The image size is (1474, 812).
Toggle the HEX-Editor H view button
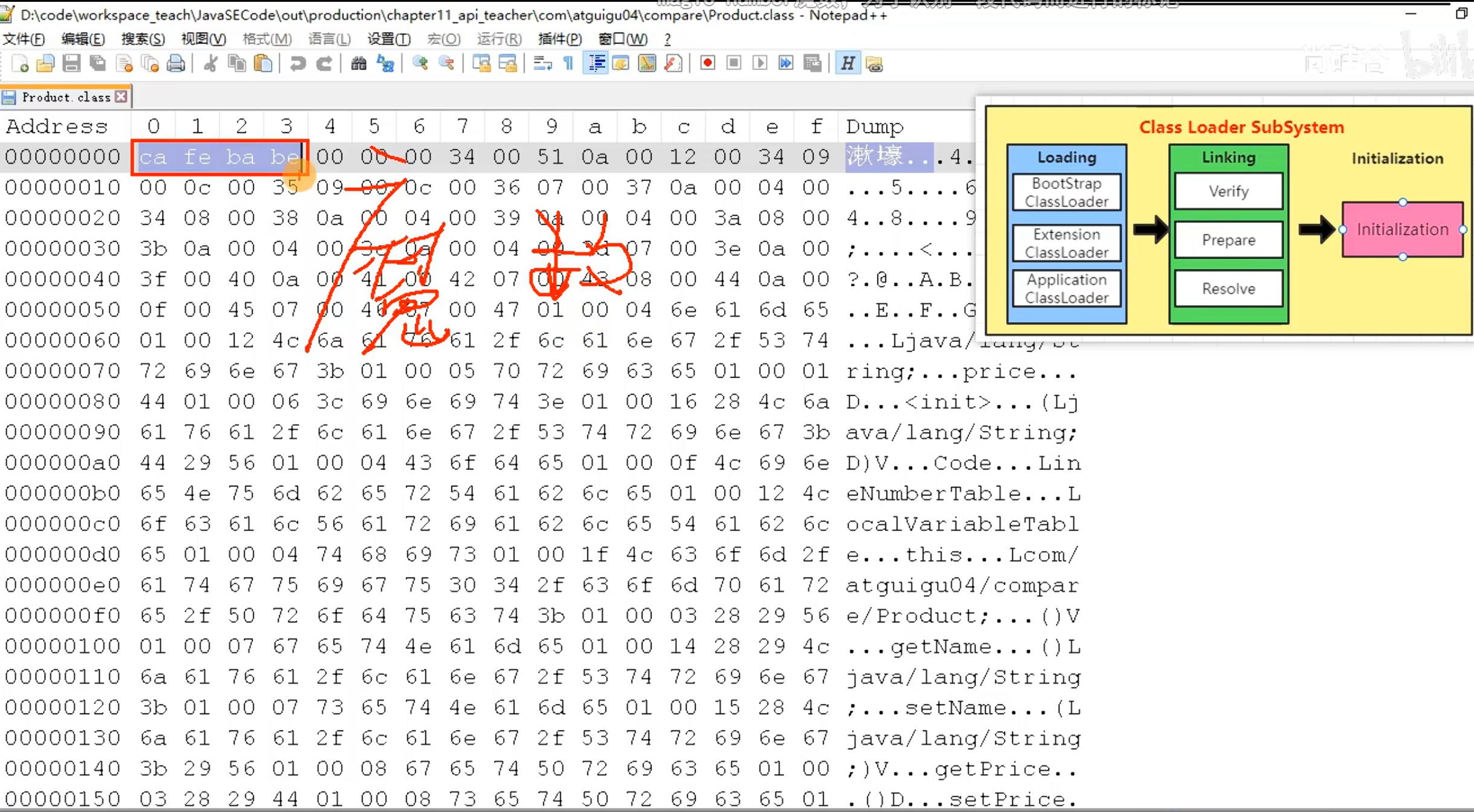(847, 63)
